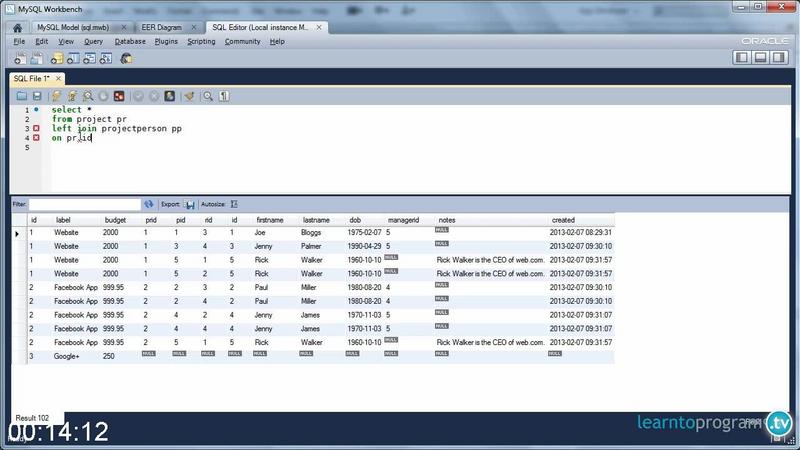Close the SQL File 1 tab
800x450 pixels.
(x=58, y=78)
